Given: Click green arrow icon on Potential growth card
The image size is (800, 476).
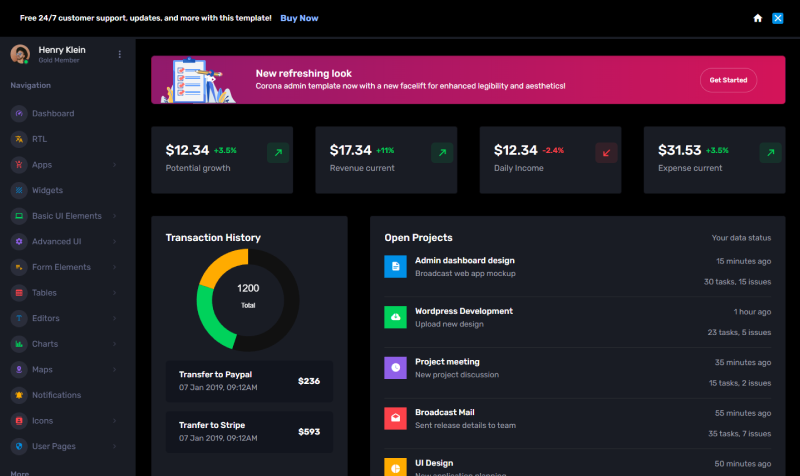Looking at the screenshot, I should tap(278, 153).
